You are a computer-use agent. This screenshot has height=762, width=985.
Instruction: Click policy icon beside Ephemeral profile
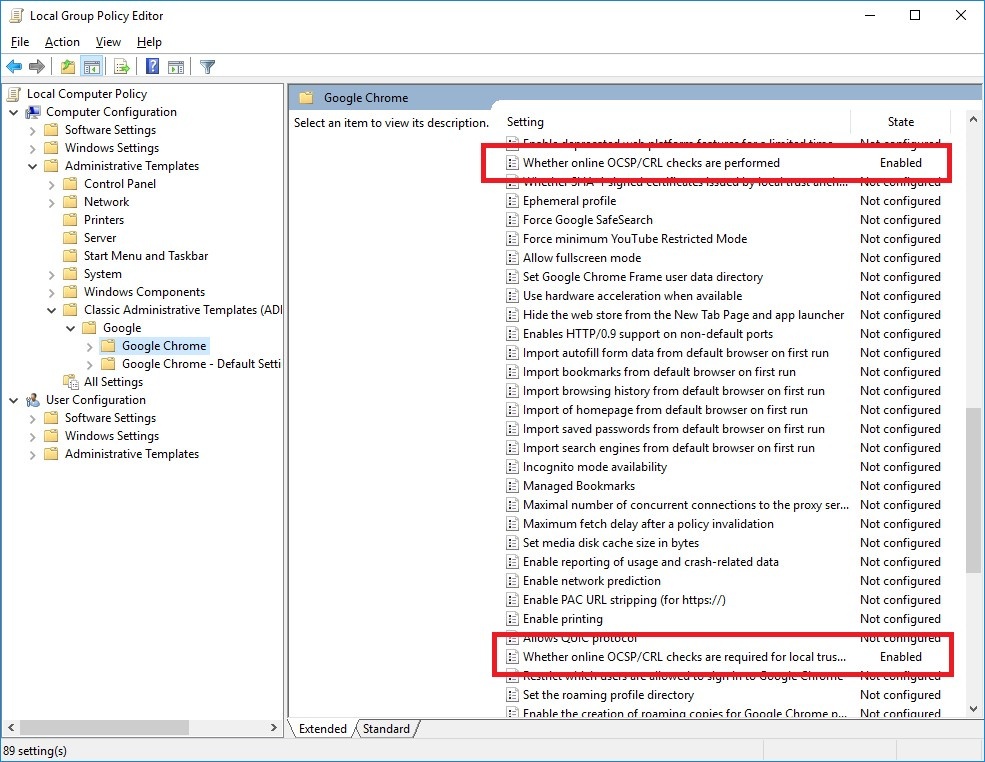coord(513,201)
